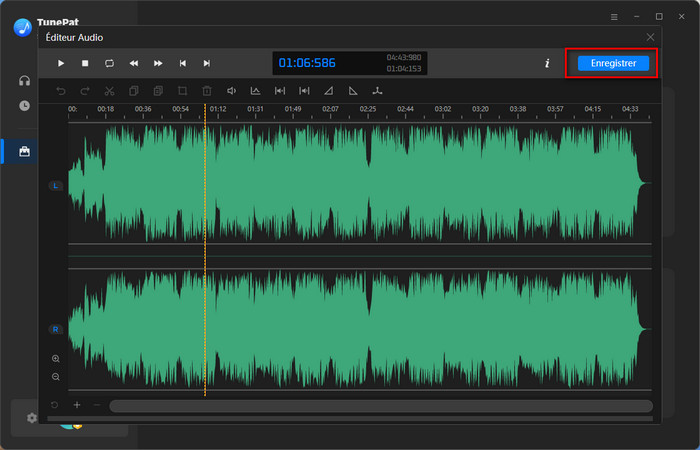Viewport: 700px width, 450px height.
Task: Toggle loop playback mode
Action: 109,63
